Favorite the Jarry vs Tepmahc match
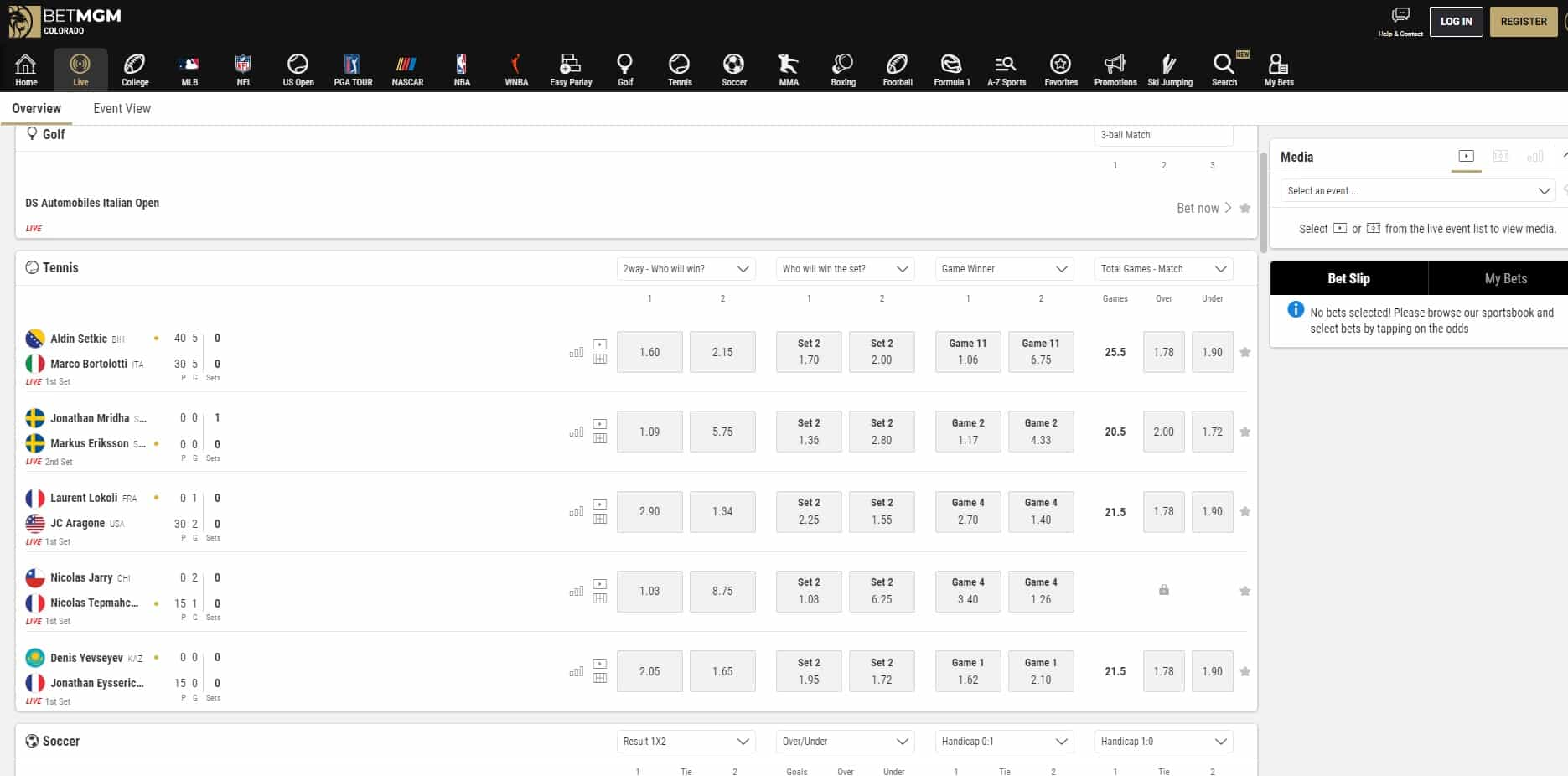Viewport: 1568px width, 776px height. point(1245,591)
